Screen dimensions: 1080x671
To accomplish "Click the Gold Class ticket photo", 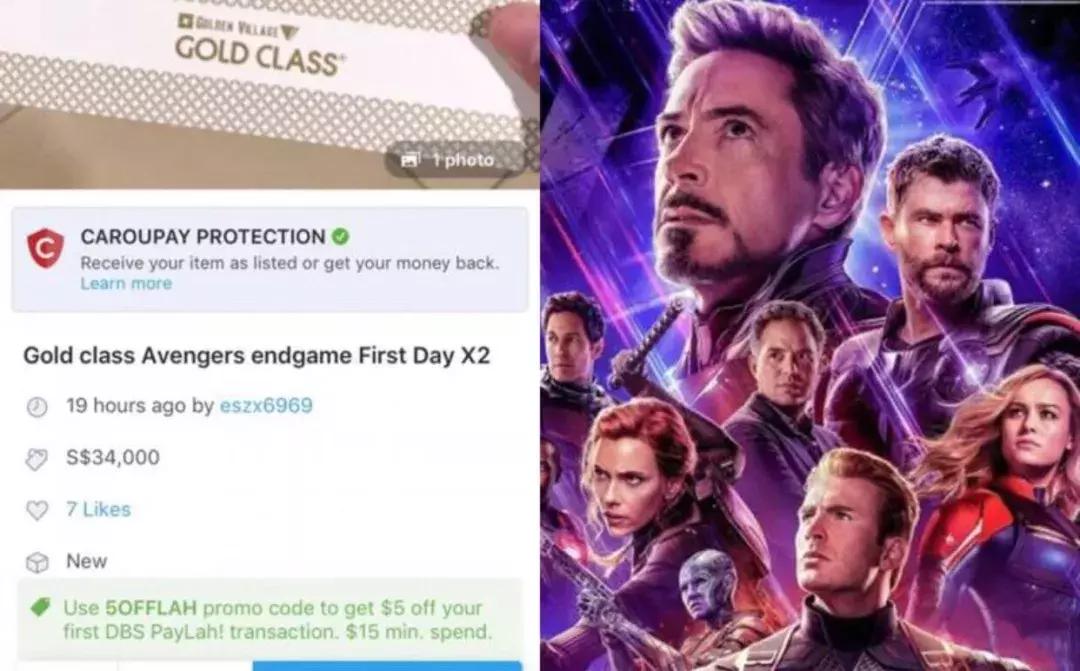I will pyautogui.click(x=269, y=94).
